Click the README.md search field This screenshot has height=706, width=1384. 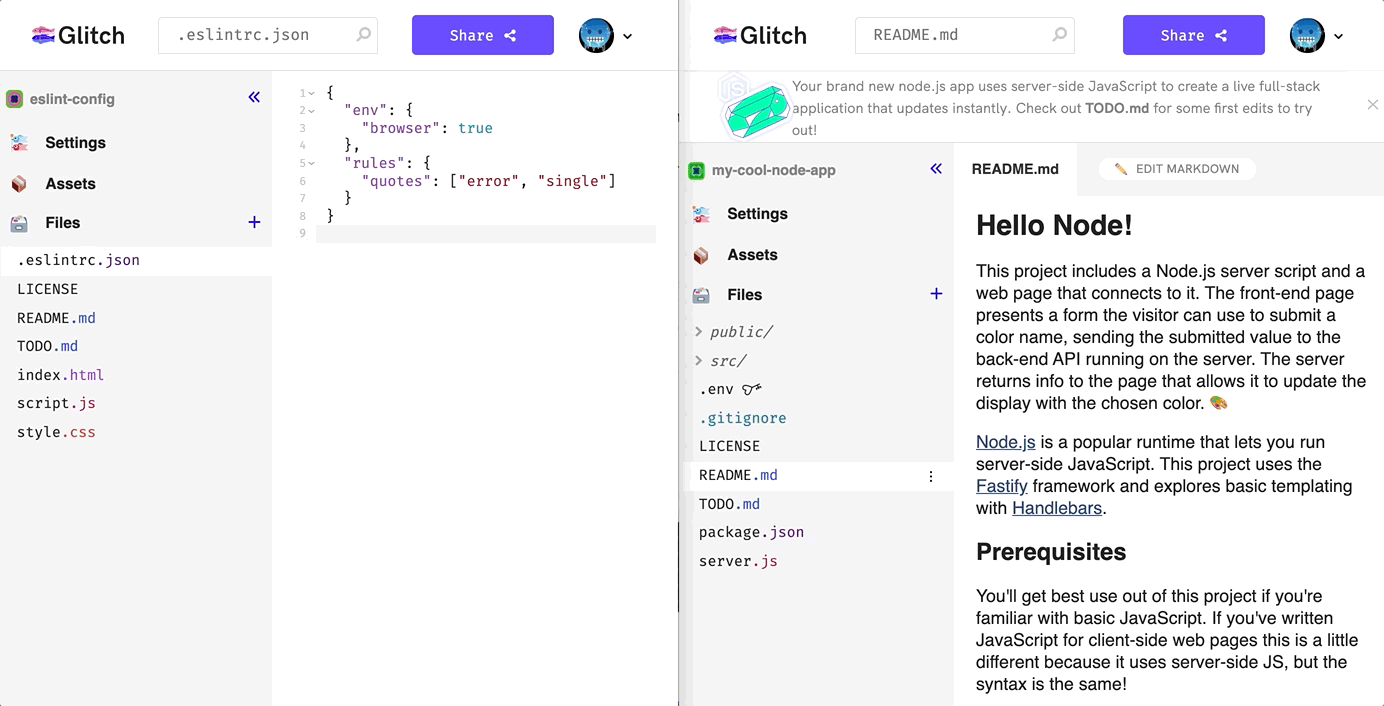(964, 35)
